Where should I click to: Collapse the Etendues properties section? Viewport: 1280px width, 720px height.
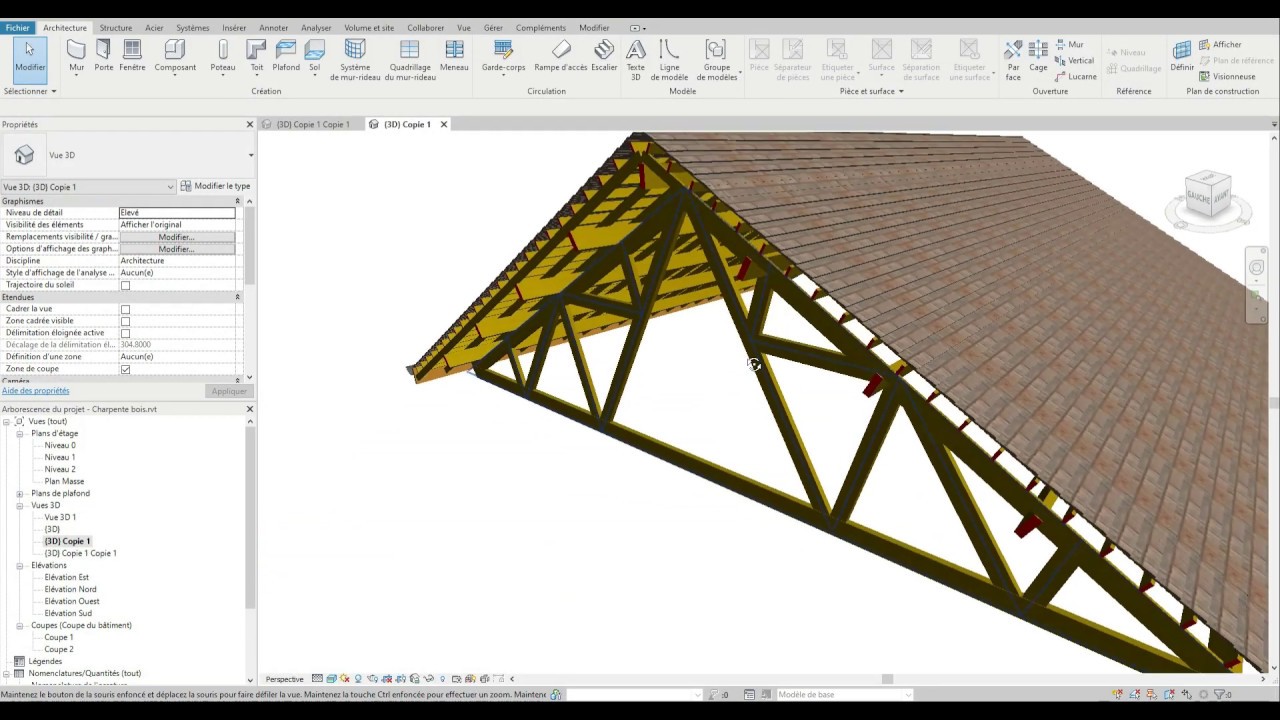point(237,297)
